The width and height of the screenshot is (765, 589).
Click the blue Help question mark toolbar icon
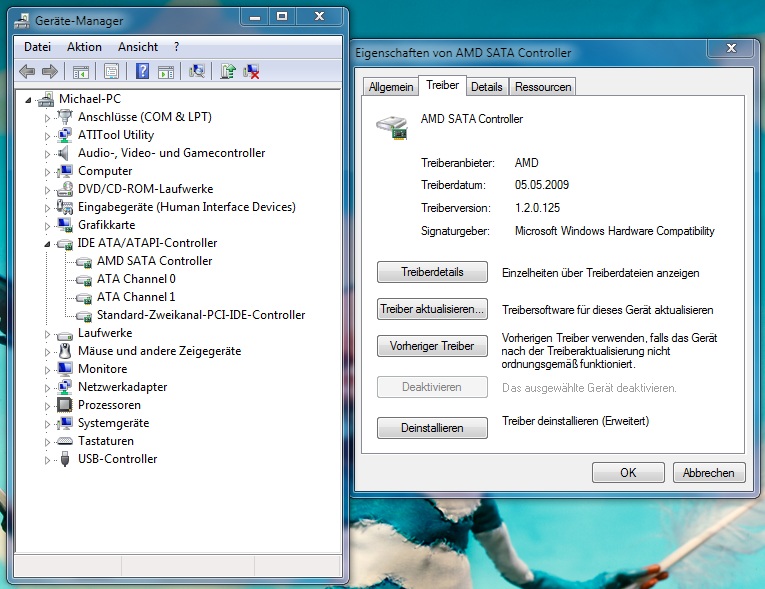coord(142,71)
